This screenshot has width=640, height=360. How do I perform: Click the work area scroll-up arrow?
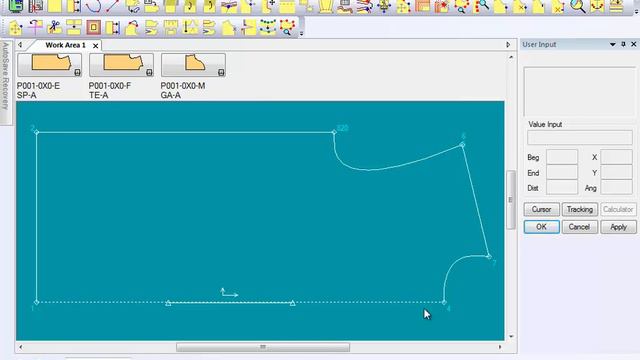[x=511, y=57]
